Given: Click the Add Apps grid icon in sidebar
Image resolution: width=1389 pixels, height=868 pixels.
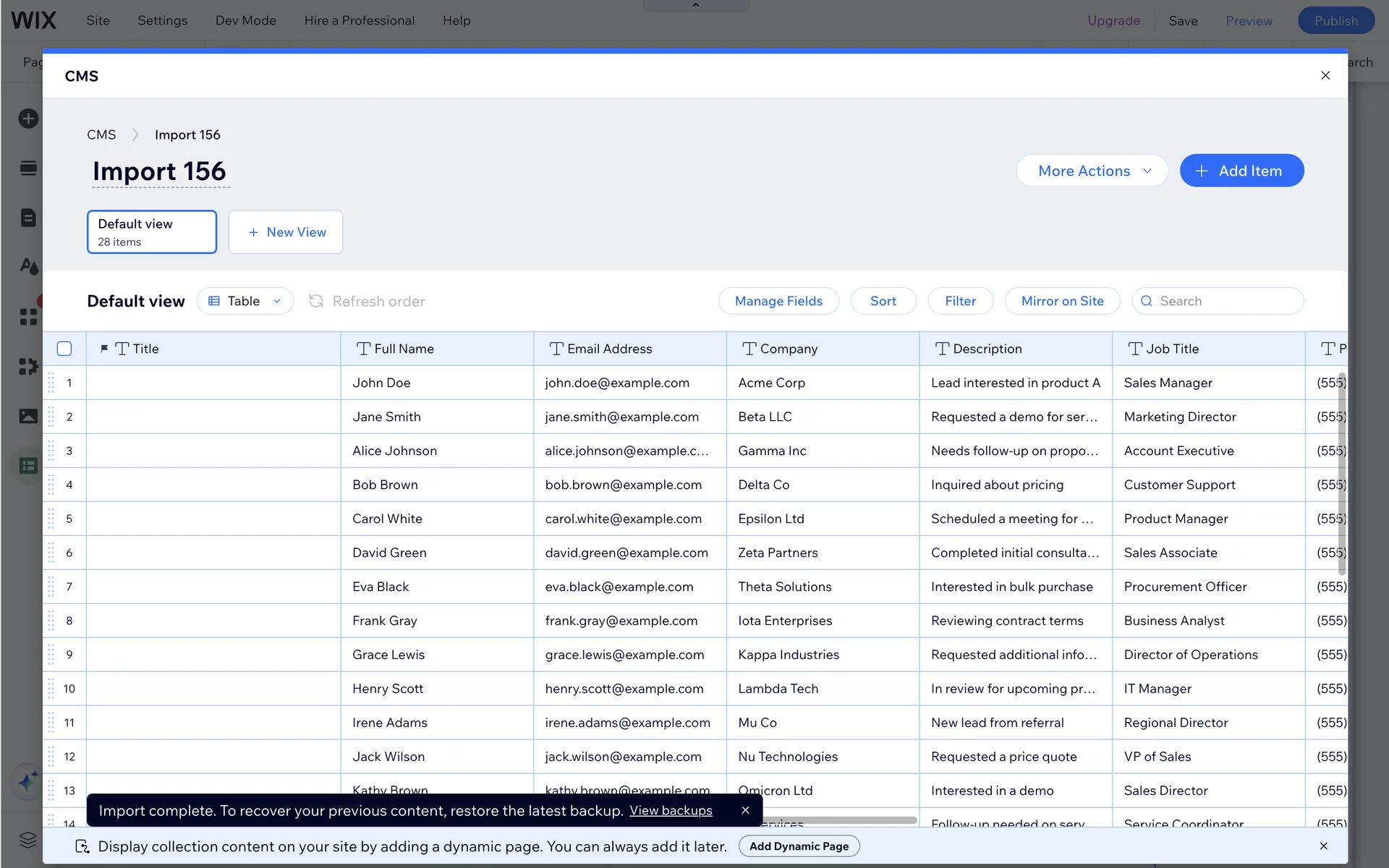Looking at the screenshot, I should coord(28,317).
